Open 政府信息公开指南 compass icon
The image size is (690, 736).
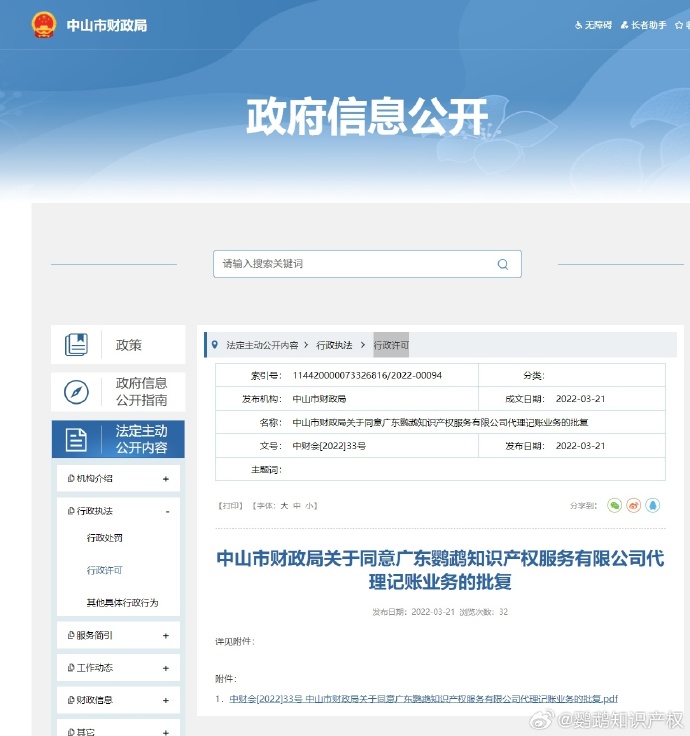pos(77,392)
